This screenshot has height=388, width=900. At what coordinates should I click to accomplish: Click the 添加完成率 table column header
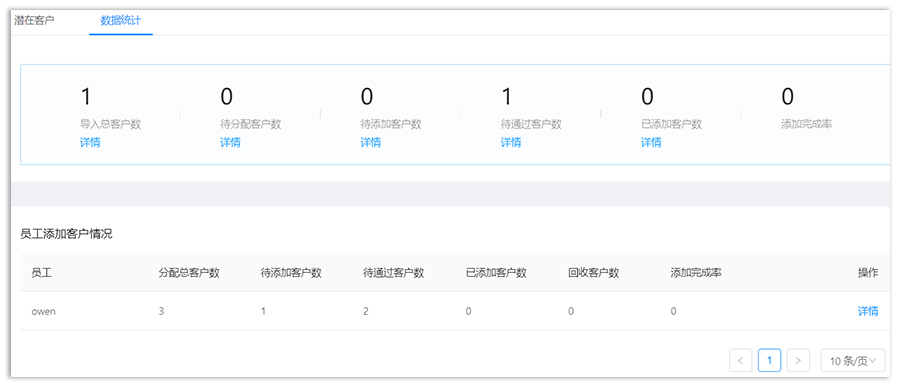[x=696, y=273]
